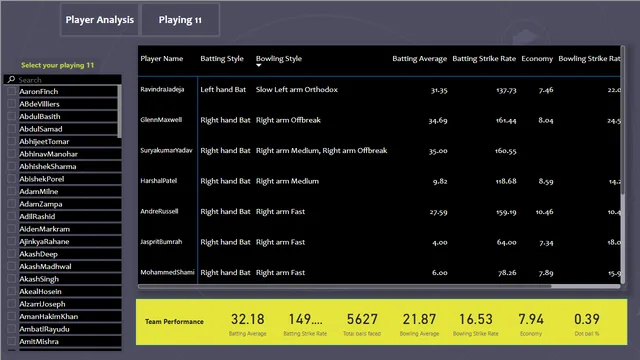Click team Batting Strike Rate card
The width and height of the screenshot is (640, 360).
pos(305,324)
